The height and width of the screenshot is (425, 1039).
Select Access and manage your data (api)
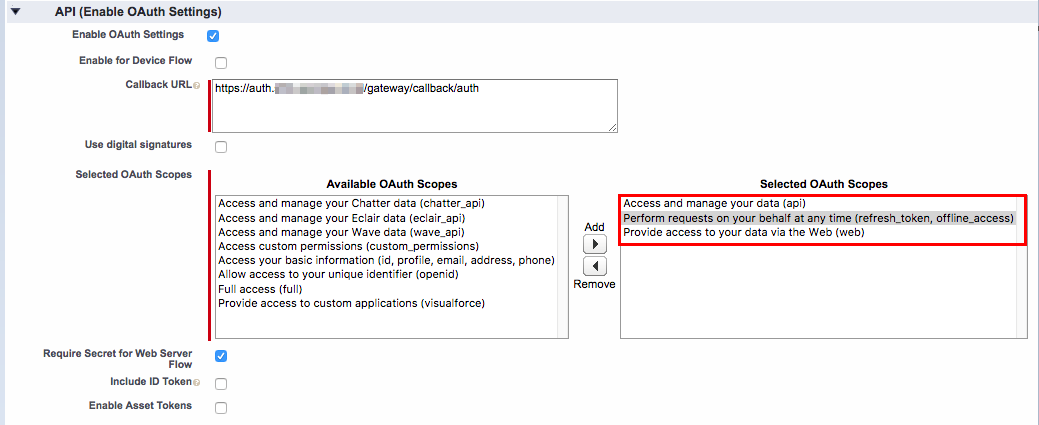point(819,204)
